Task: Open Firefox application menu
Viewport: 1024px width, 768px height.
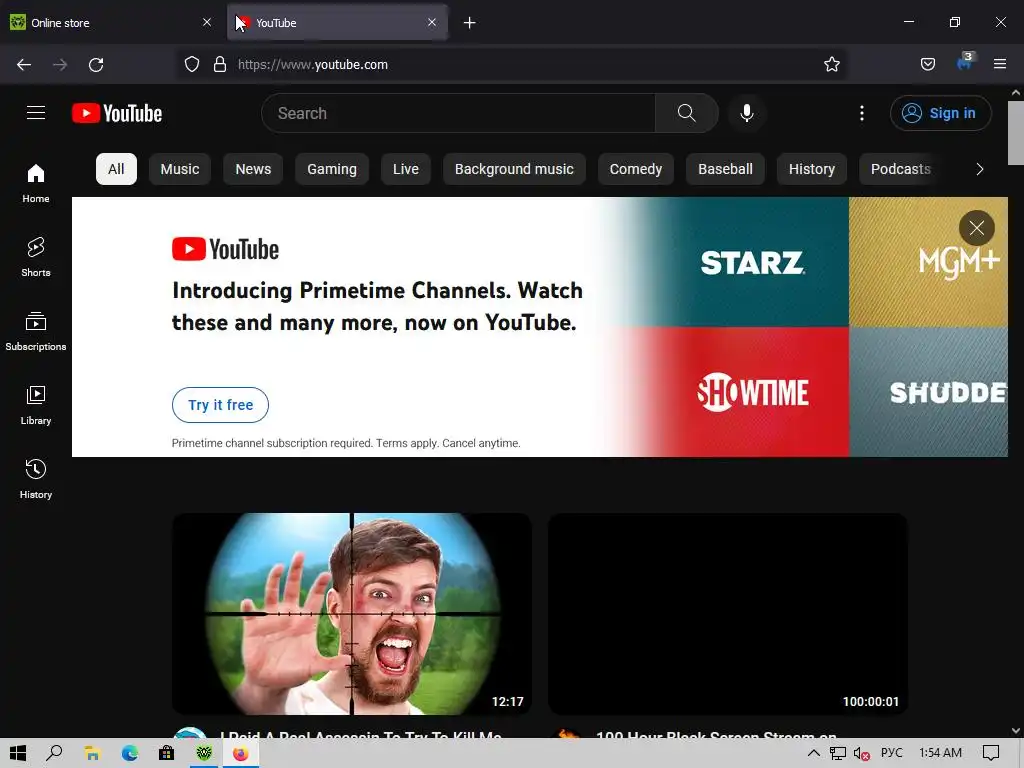Action: pos(1000,64)
